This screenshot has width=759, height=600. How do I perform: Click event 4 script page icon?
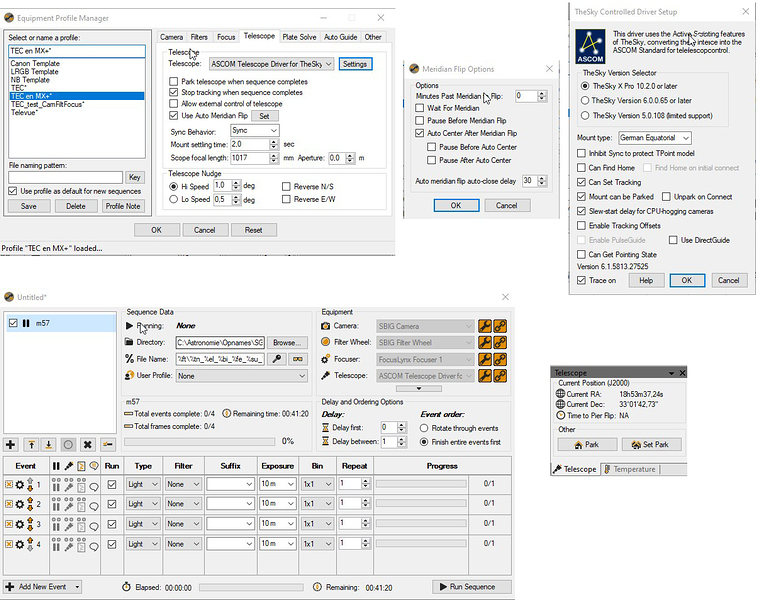click(81, 544)
